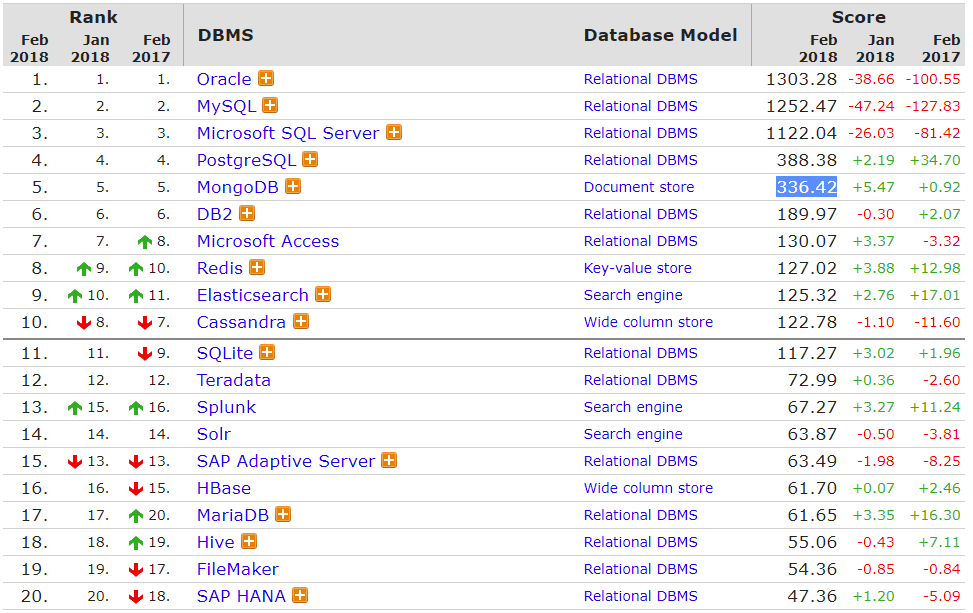Click Relational DBMS link in MariaDB row

click(x=640, y=515)
